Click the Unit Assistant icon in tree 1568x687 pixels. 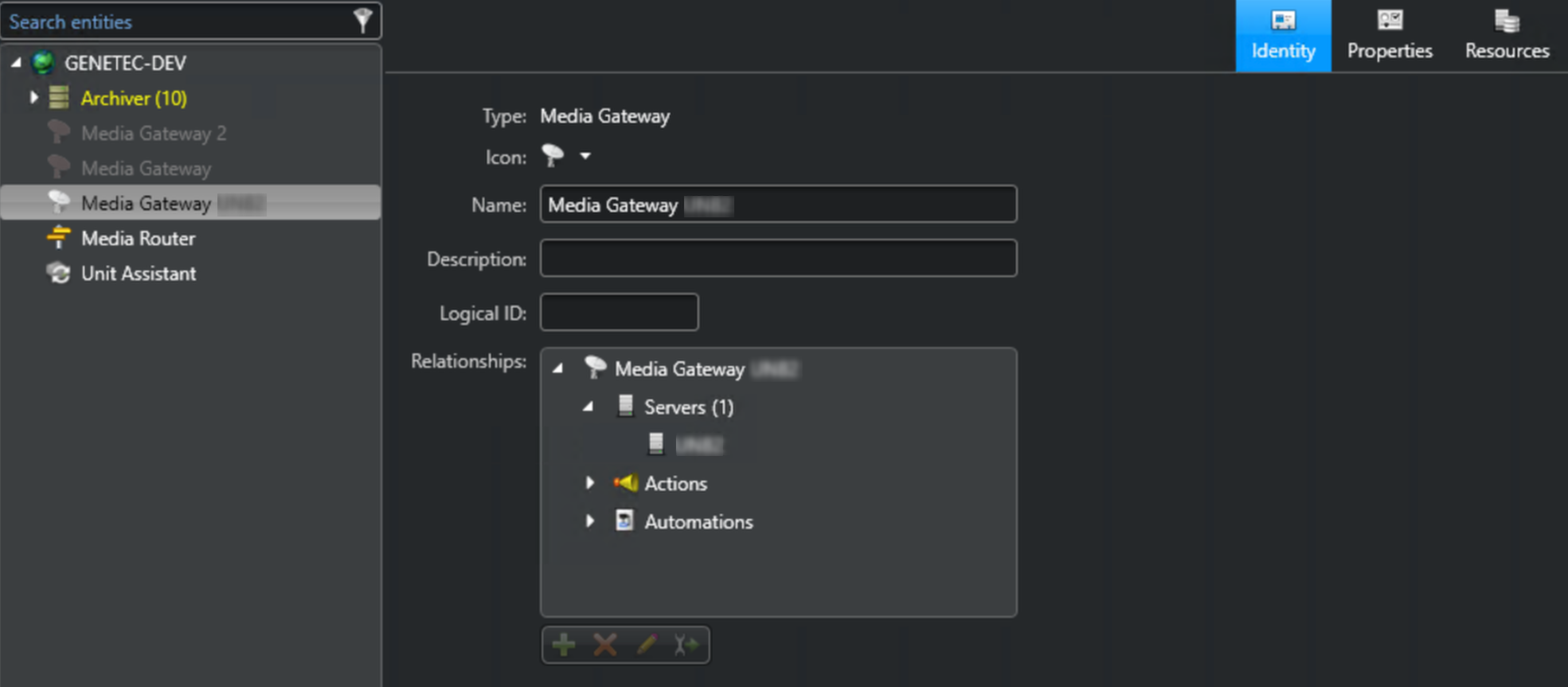(x=59, y=273)
